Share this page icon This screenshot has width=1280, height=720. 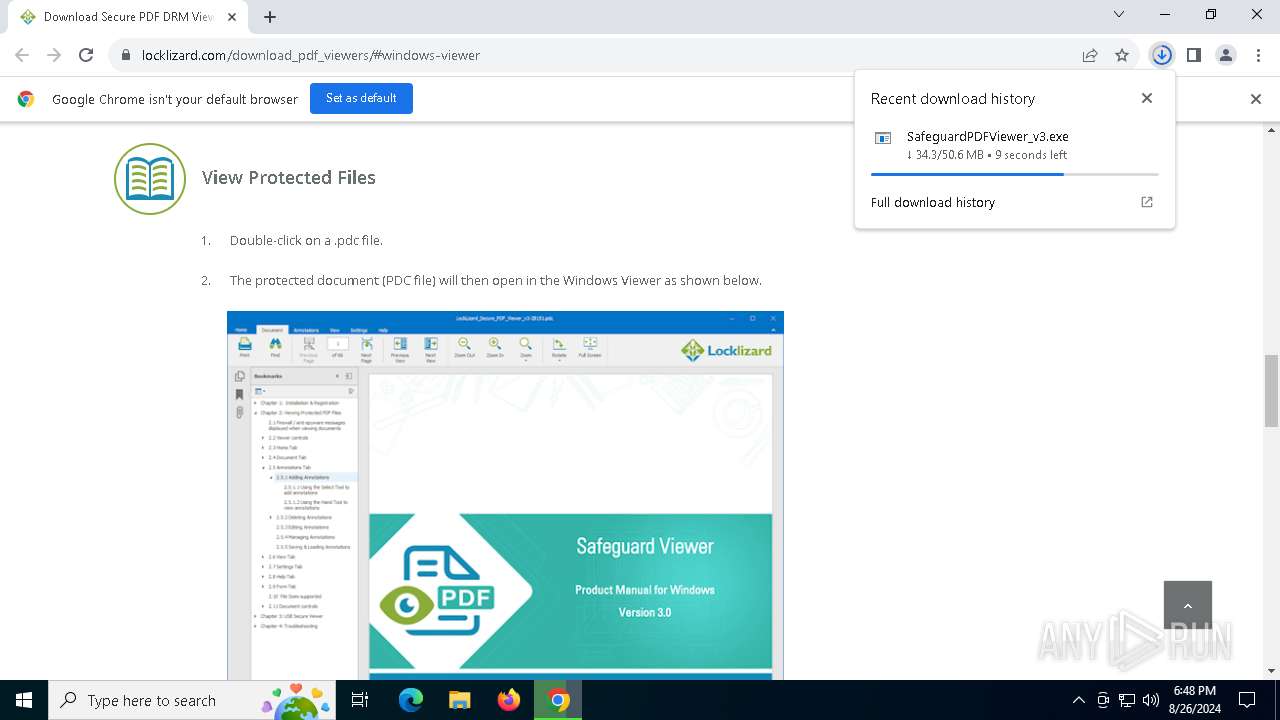pyautogui.click(x=1090, y=55)
